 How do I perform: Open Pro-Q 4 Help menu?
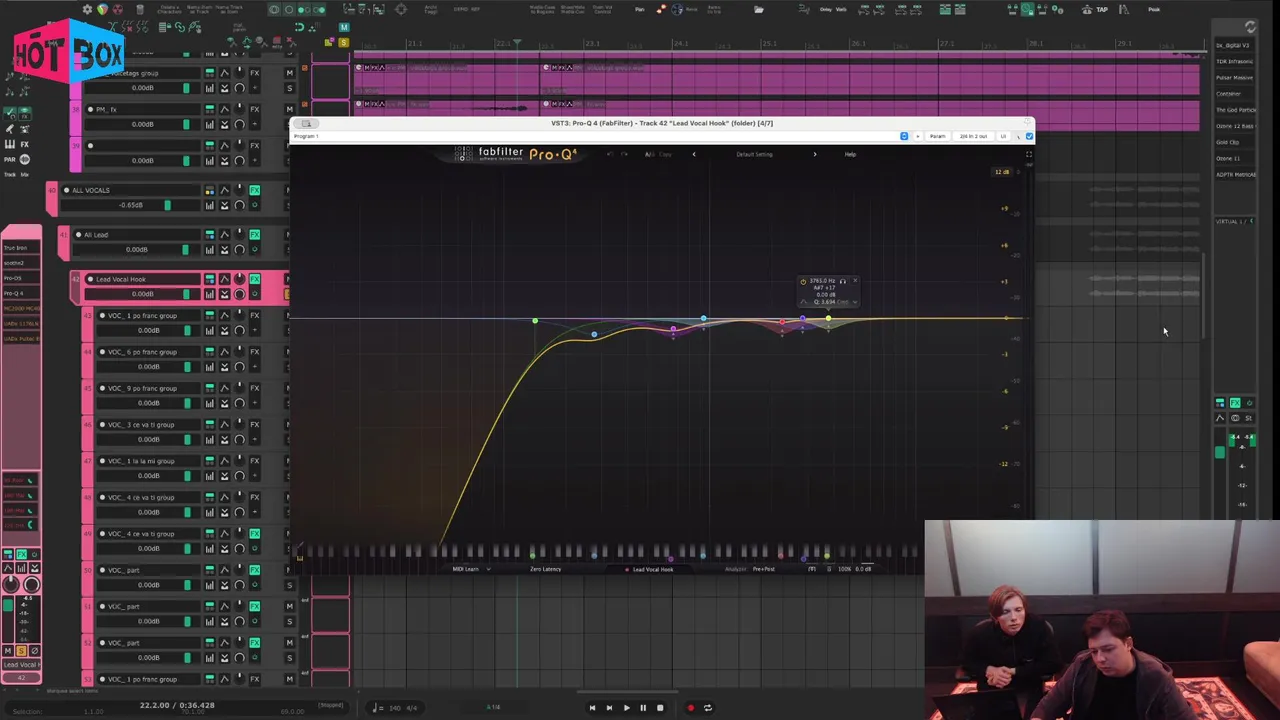850,154
